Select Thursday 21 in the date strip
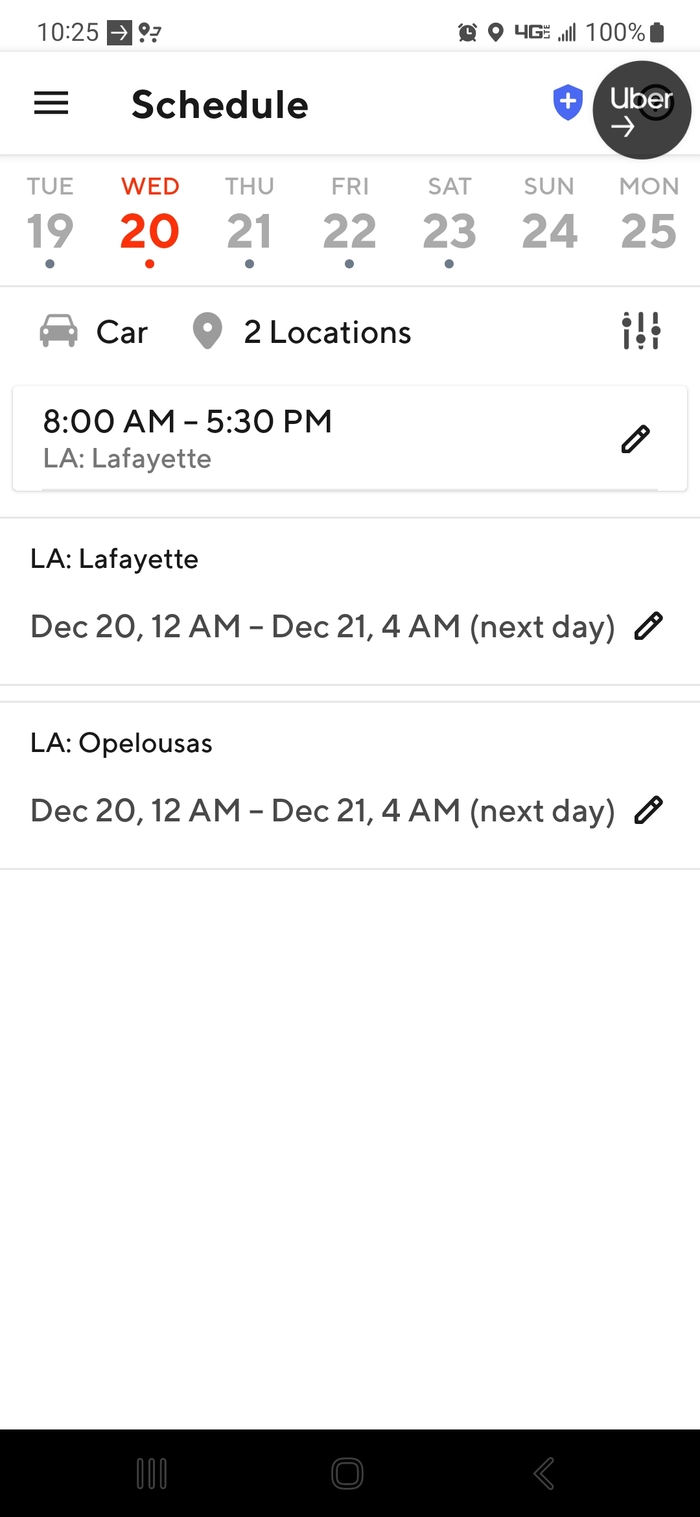This screenshot has width=700, height=1517. (249, 220)
